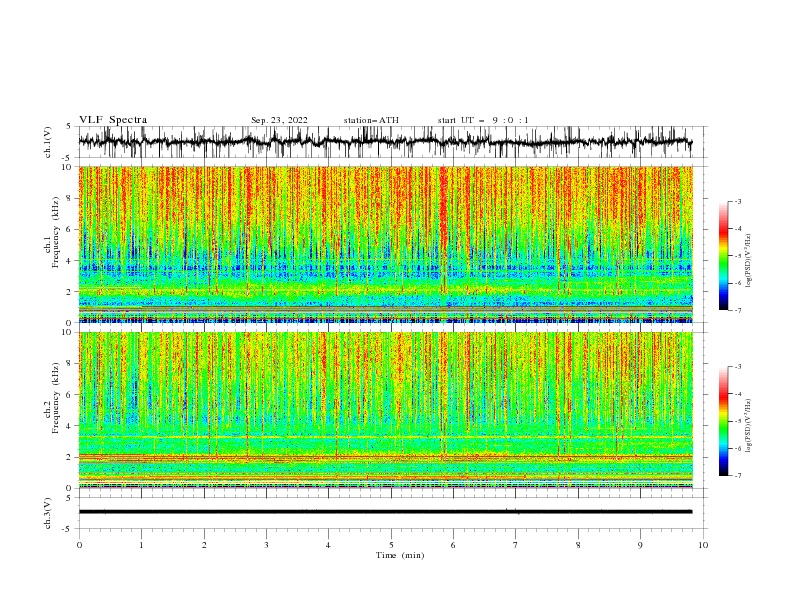Click the "-3" tick on ch.1 colorbar
The width and height of the screenshot is (792, 612).
737,201
